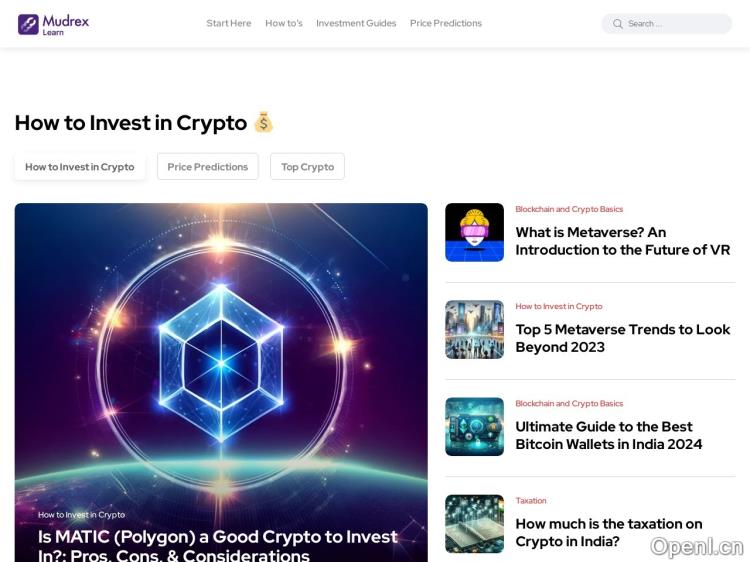
Task: Click the search magnifier icon
Action: pyautogui.click(x=618, y=23)
